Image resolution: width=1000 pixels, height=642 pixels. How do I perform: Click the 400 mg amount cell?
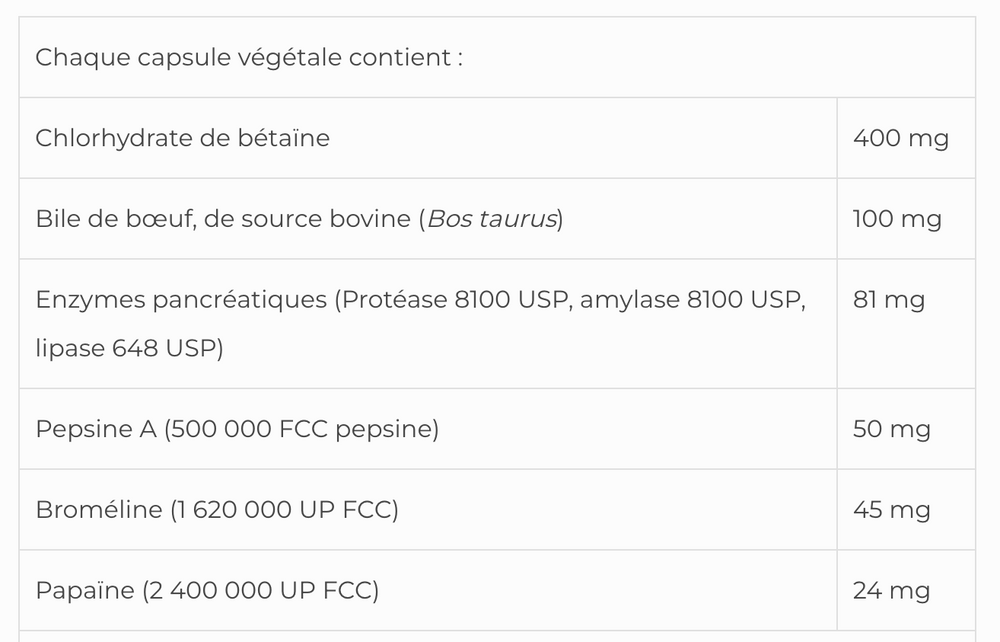[x=900, y=138]
